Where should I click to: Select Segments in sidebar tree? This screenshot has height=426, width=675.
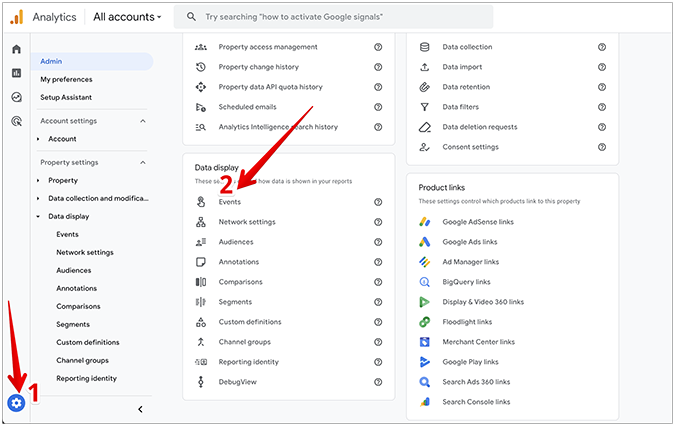(73, 324)
